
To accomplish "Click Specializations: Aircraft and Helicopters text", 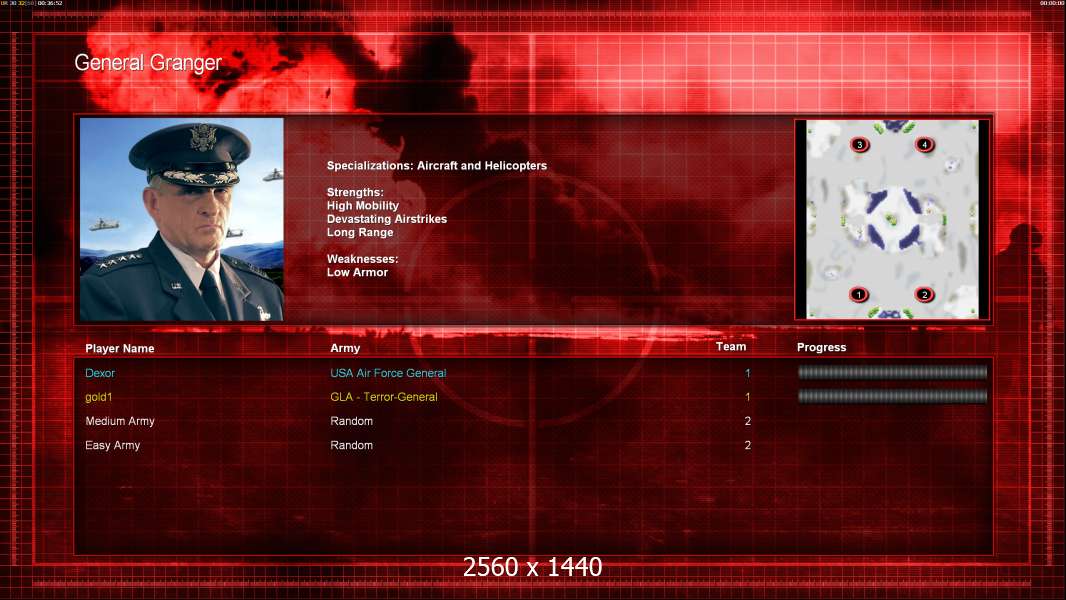I will click(436, 166).
